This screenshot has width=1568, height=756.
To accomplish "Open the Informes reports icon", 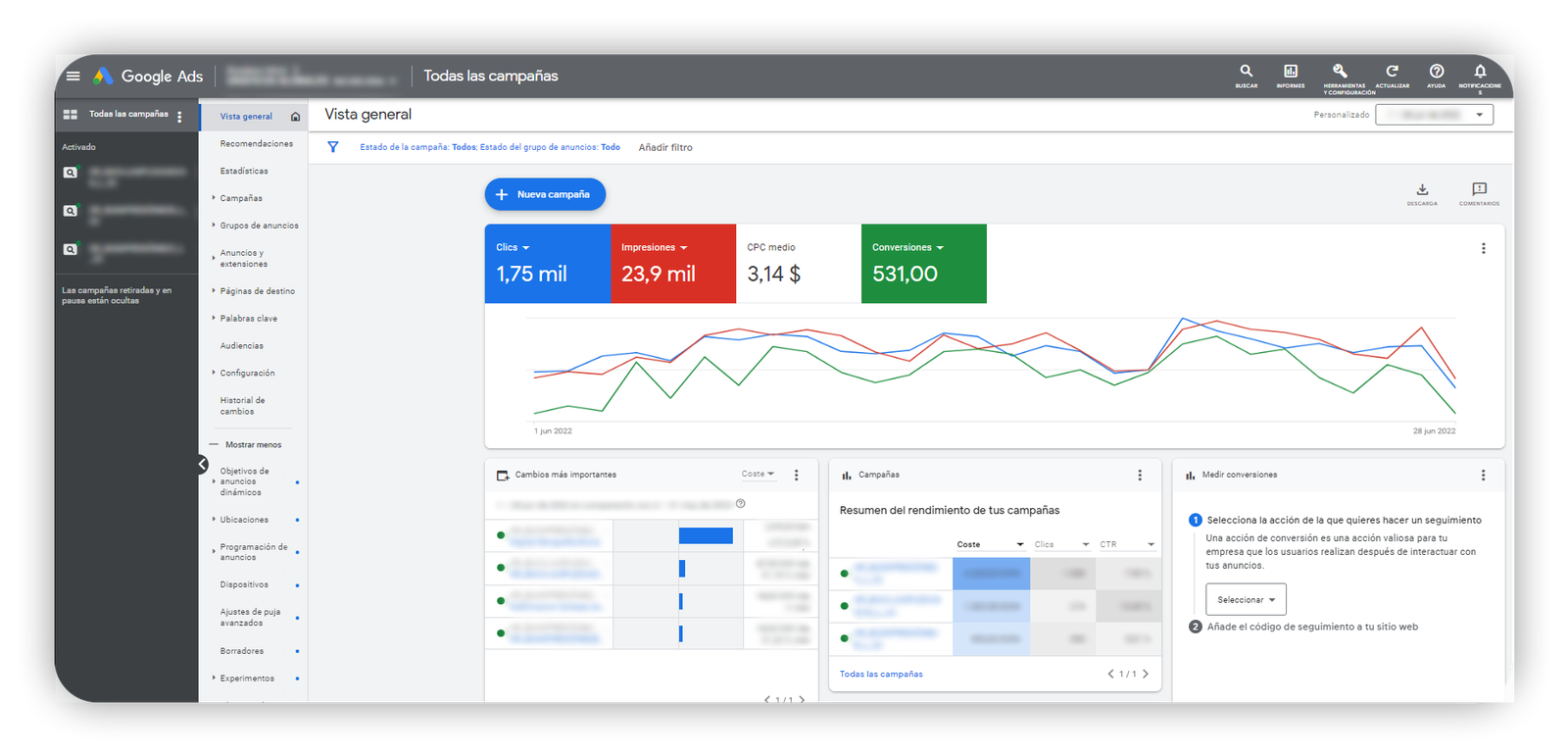I will 1291,72.
